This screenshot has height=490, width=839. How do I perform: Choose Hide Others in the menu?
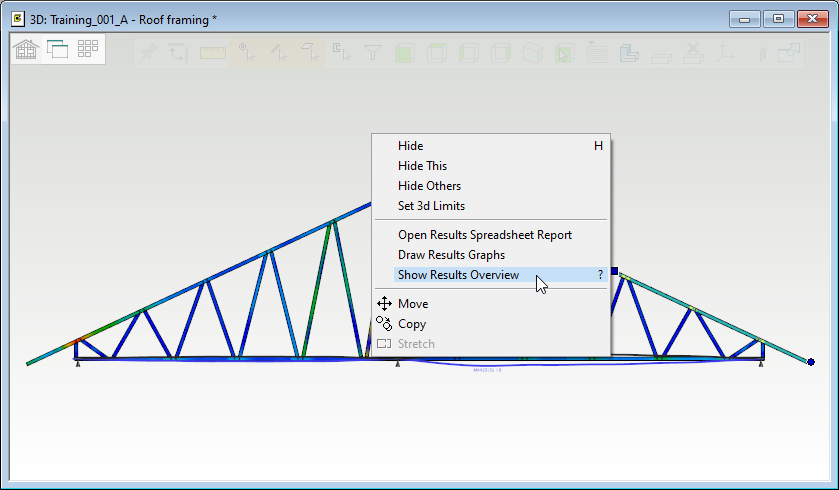click(x=429, y=186)
